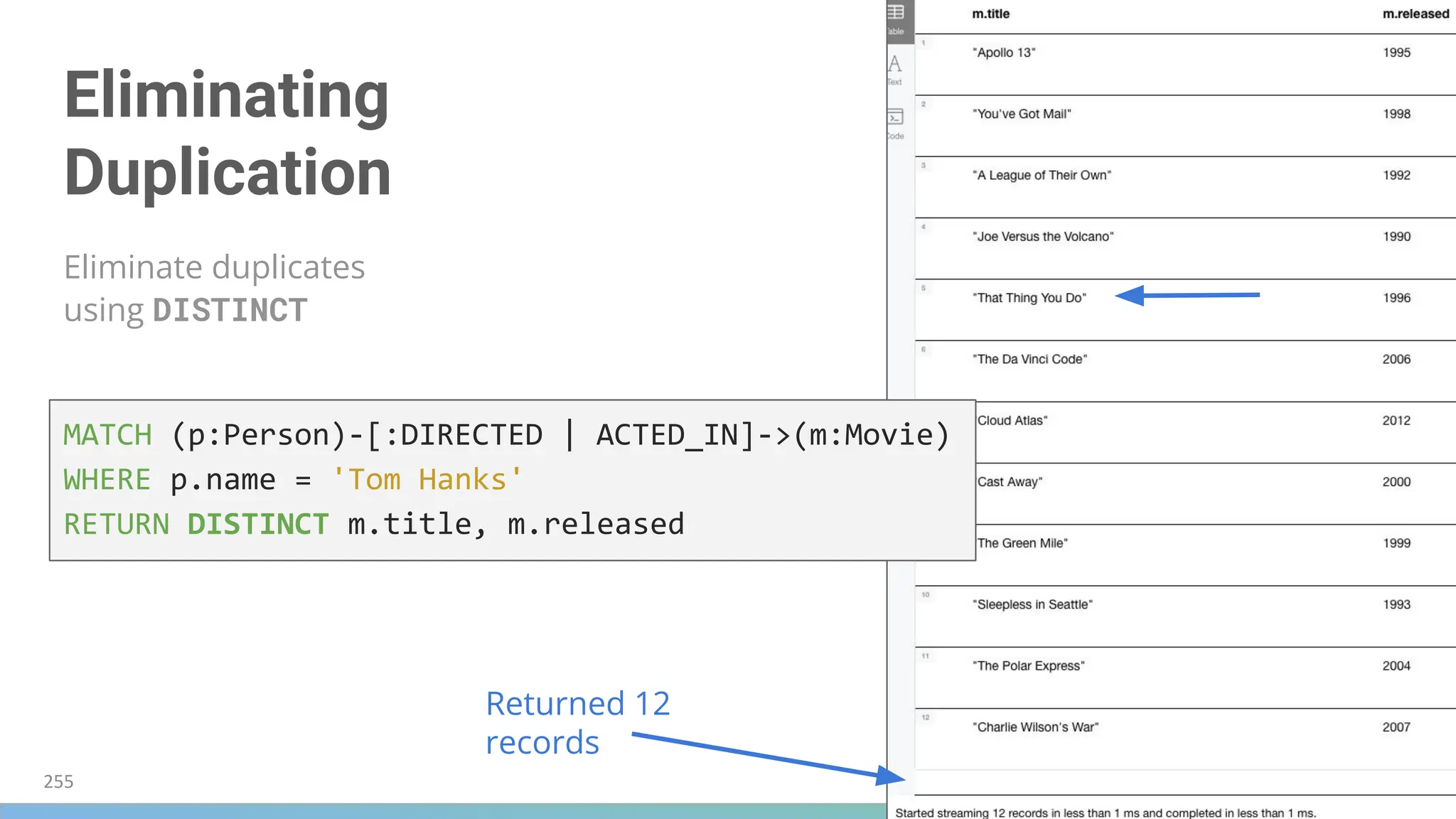This screenshot has height=819, width=1456.
Task: Select release year 1992 value
Action: point(1396,175)
